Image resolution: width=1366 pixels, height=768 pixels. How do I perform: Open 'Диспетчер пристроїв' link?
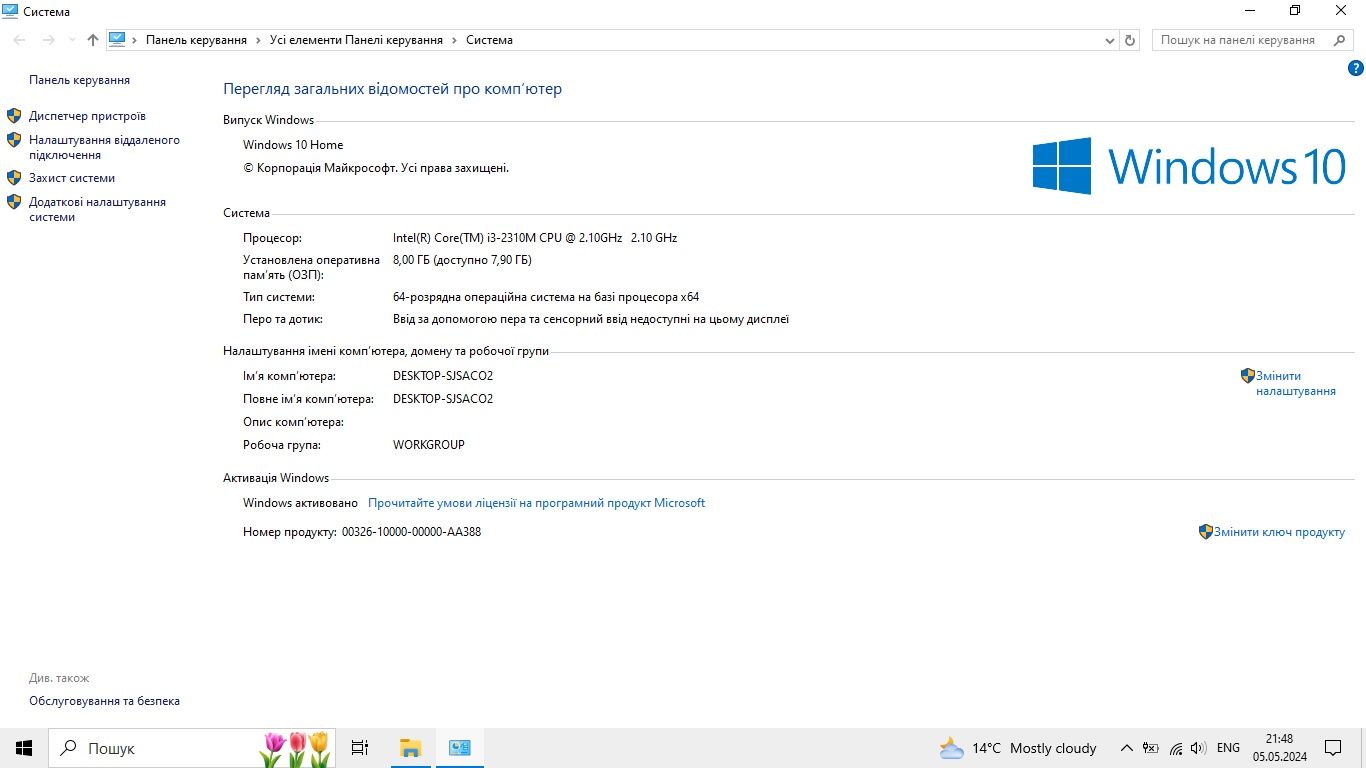(87, 116)
